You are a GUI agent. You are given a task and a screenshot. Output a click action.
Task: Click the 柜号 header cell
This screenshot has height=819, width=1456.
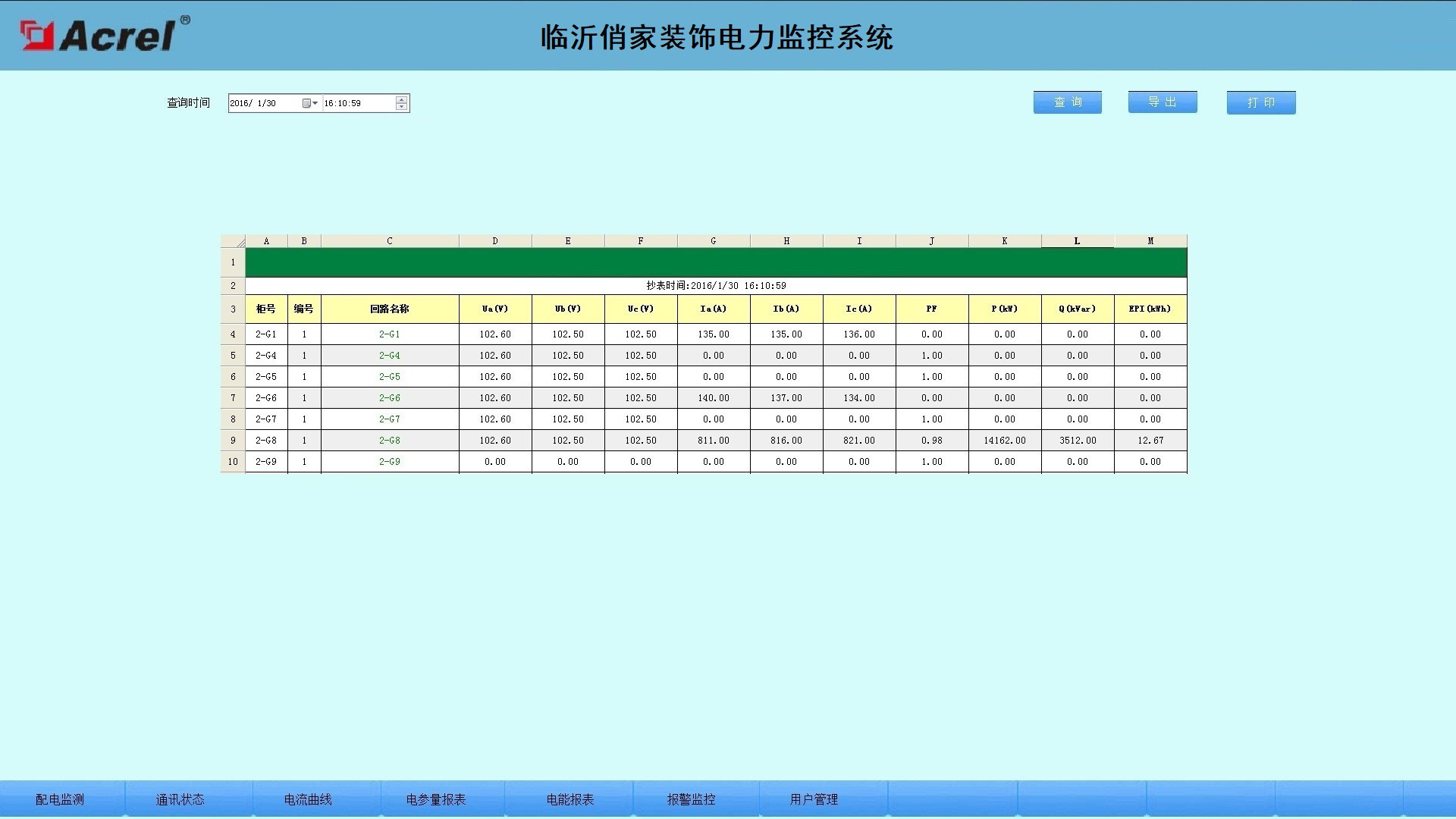tap(266, 309)
